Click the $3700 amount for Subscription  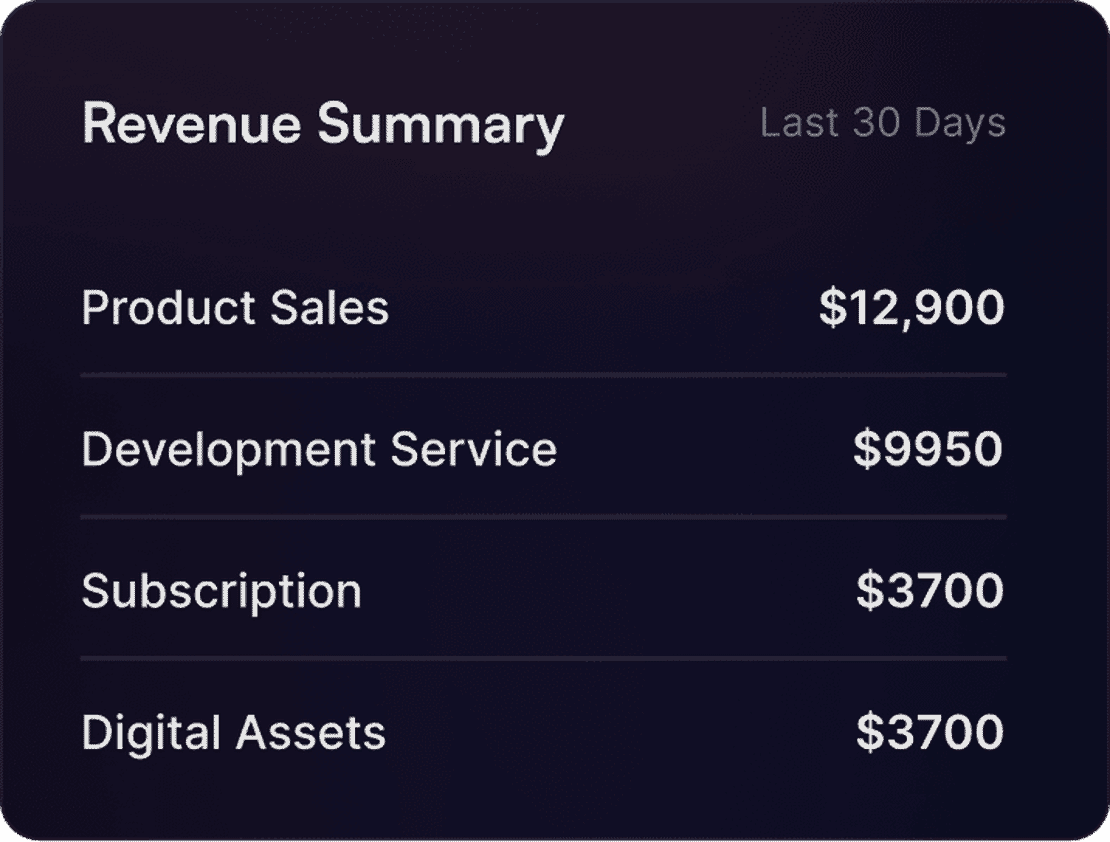pos(929,591)
